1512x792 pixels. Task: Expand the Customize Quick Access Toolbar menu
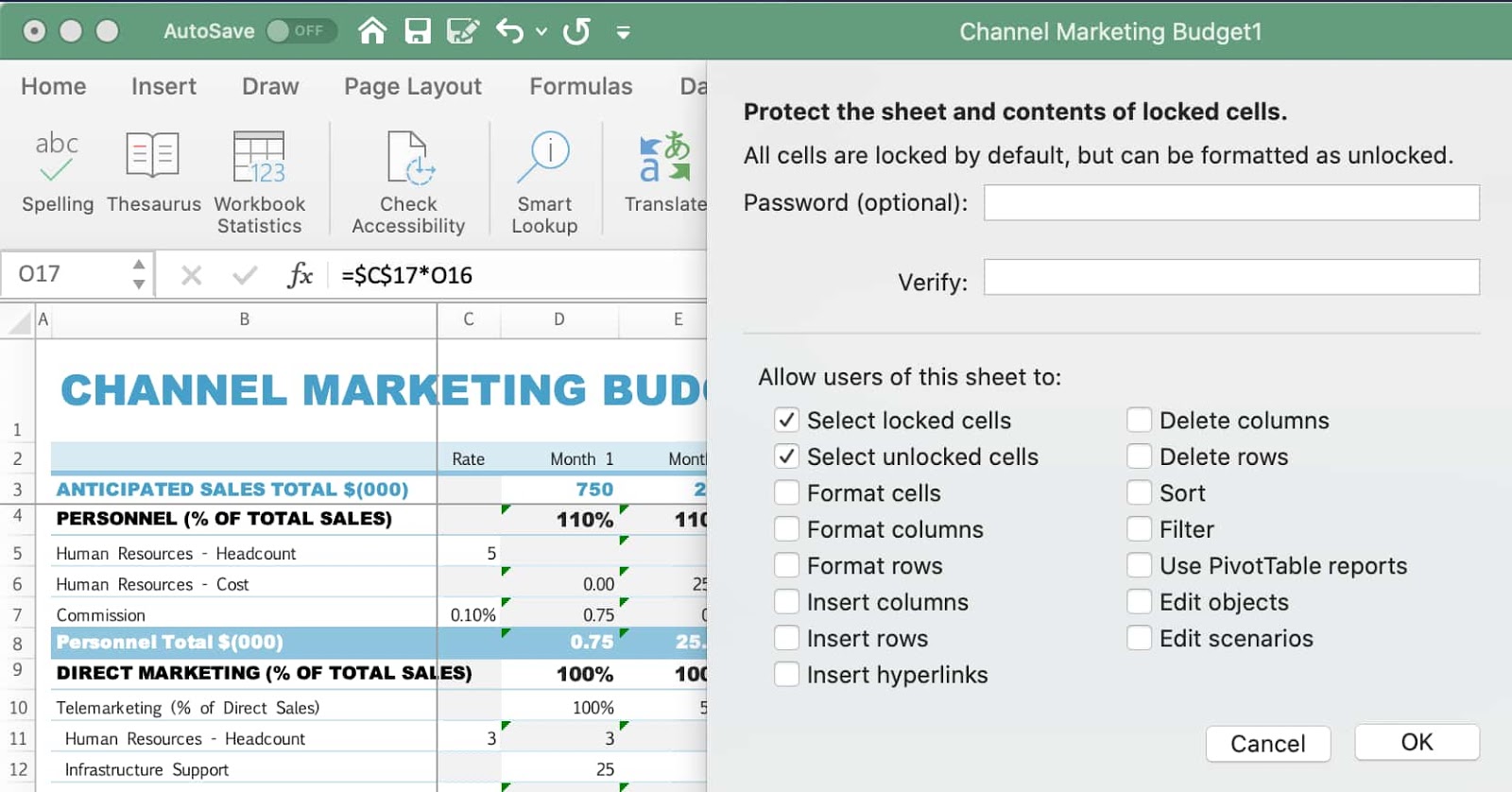click(623, 32)
